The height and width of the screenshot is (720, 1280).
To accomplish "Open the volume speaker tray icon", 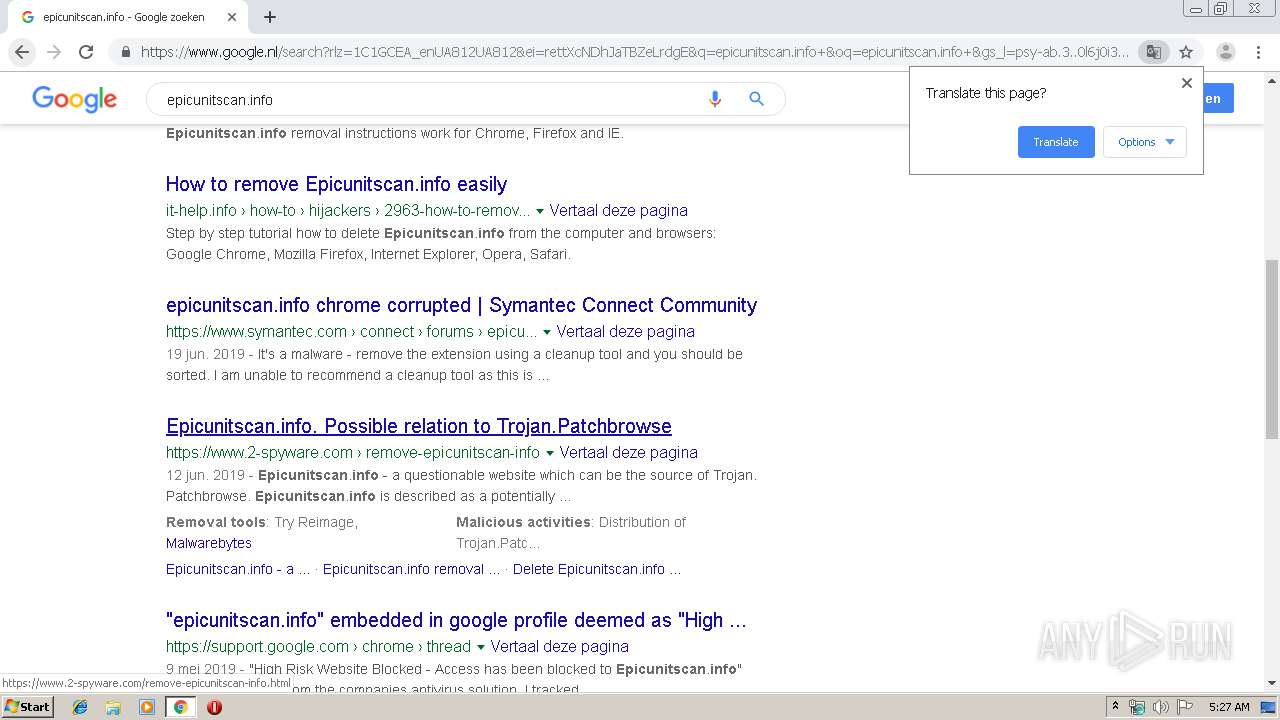I will [x=1160, y=707].
